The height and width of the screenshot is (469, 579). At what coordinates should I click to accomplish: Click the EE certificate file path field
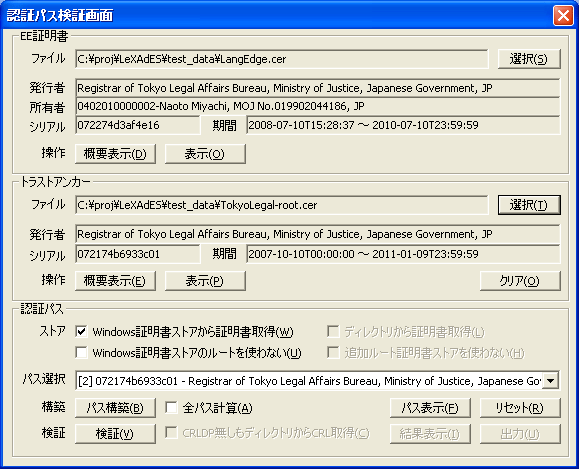coord(282,59)
